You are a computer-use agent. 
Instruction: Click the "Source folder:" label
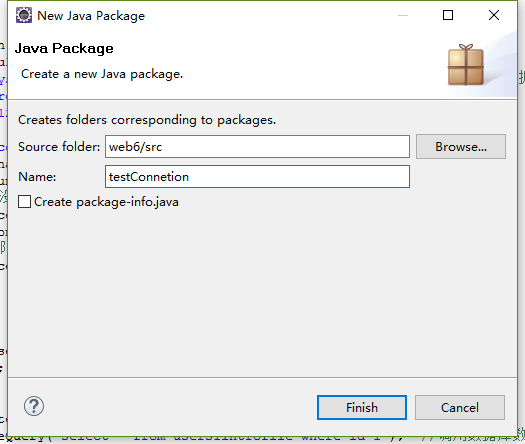[59, 147]
